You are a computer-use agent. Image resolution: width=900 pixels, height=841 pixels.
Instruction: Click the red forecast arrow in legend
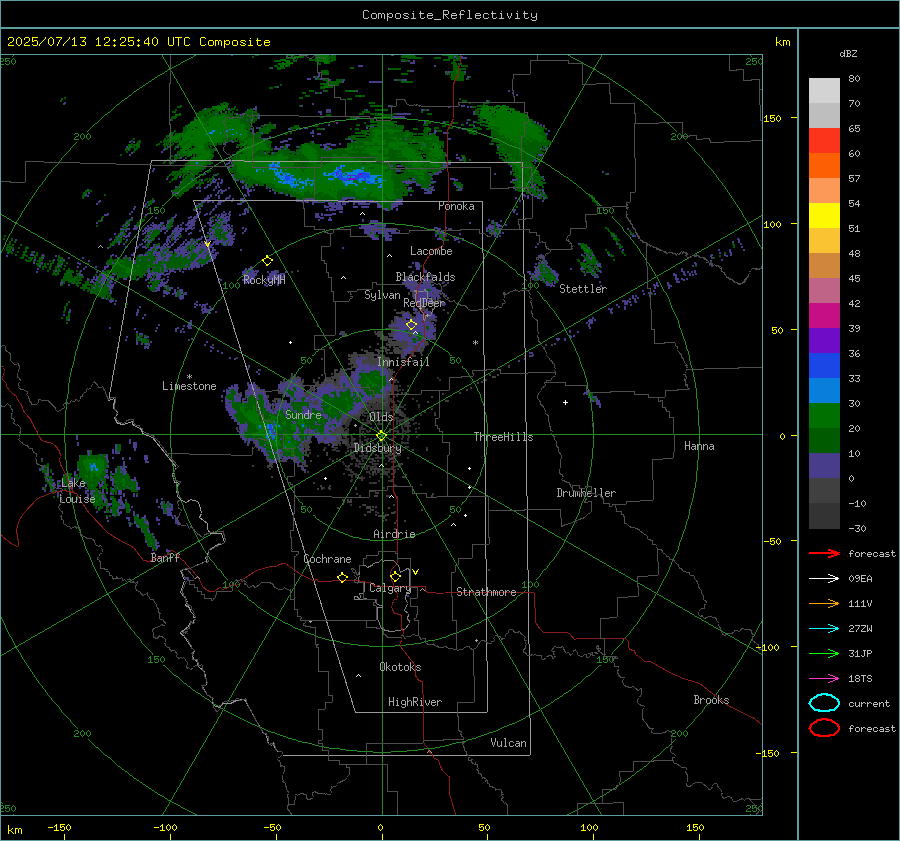click(x=824, y=553)
